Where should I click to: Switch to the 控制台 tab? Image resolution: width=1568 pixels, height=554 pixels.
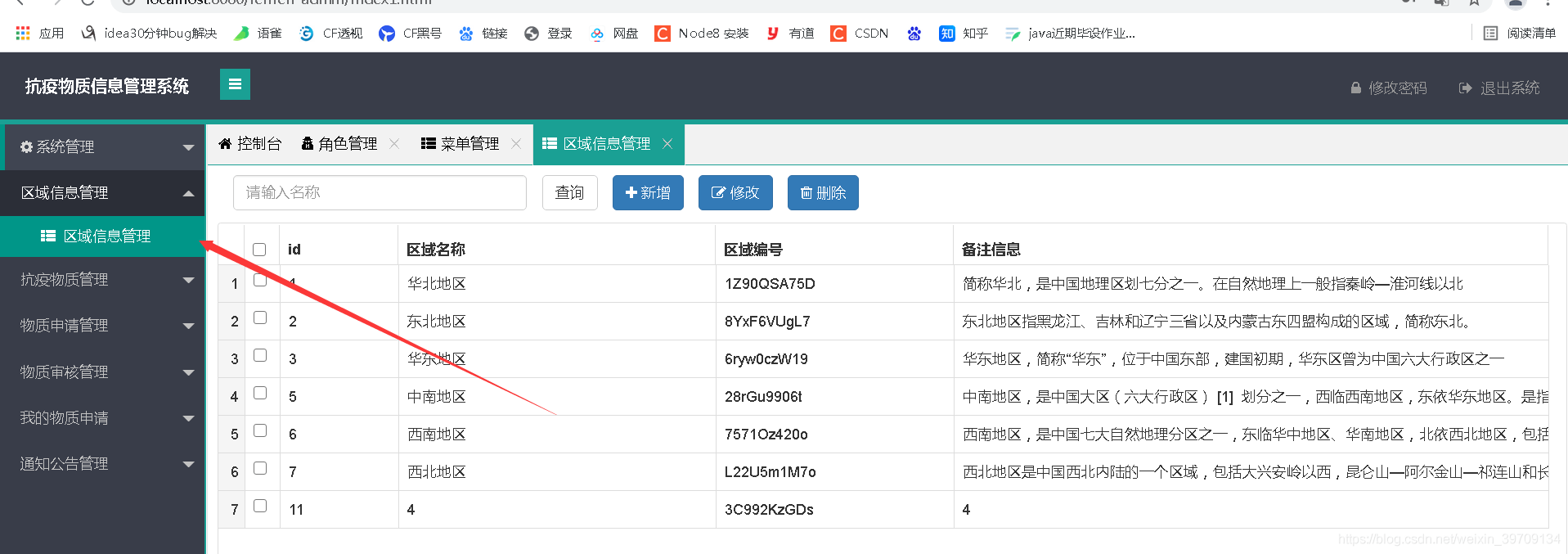click(x=250, y=144)
